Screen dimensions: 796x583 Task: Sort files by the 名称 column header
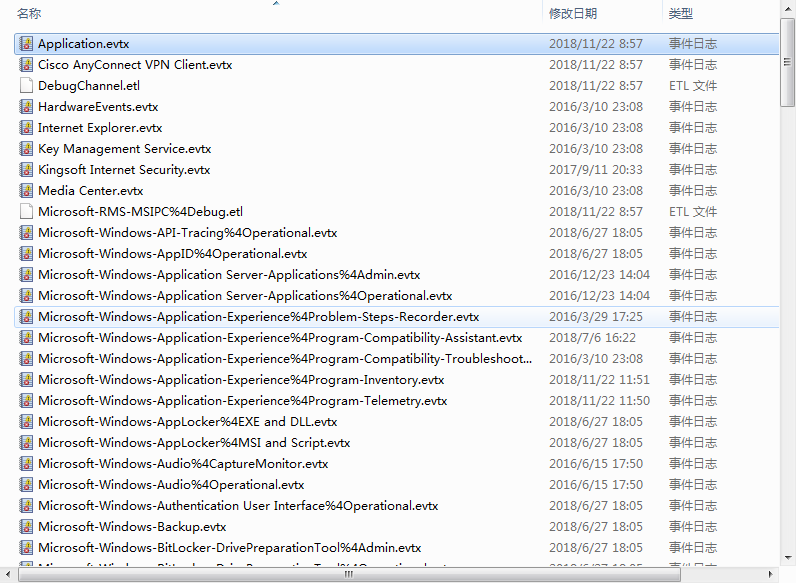pos(30,13)
